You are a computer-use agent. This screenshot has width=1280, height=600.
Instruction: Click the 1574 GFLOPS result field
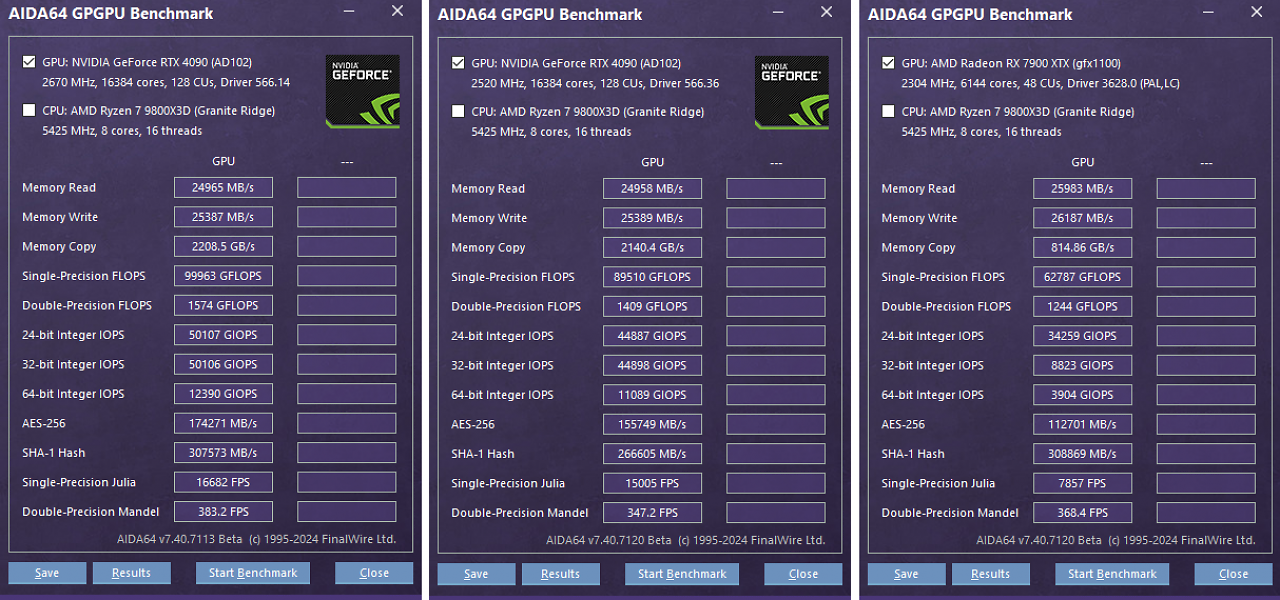(x=223, y=305)
